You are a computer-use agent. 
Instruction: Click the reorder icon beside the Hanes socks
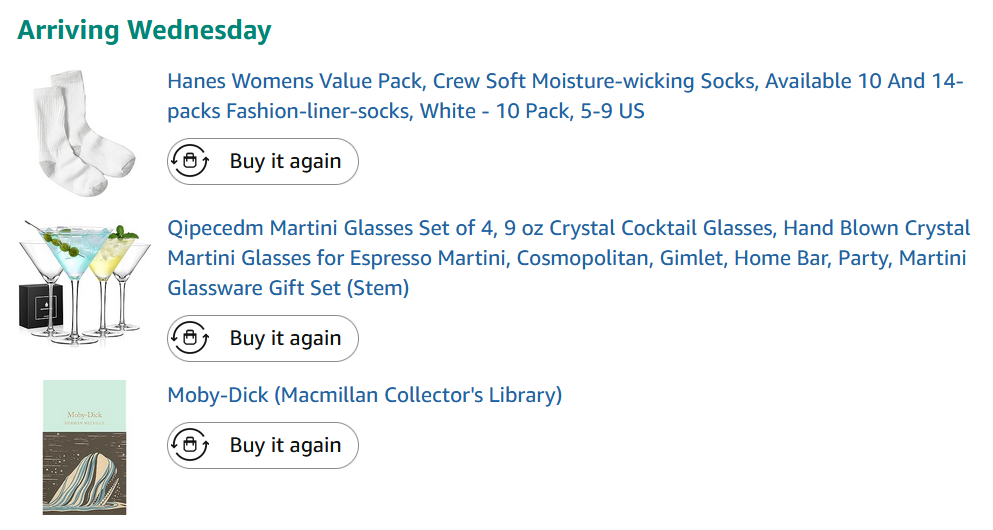189,161
